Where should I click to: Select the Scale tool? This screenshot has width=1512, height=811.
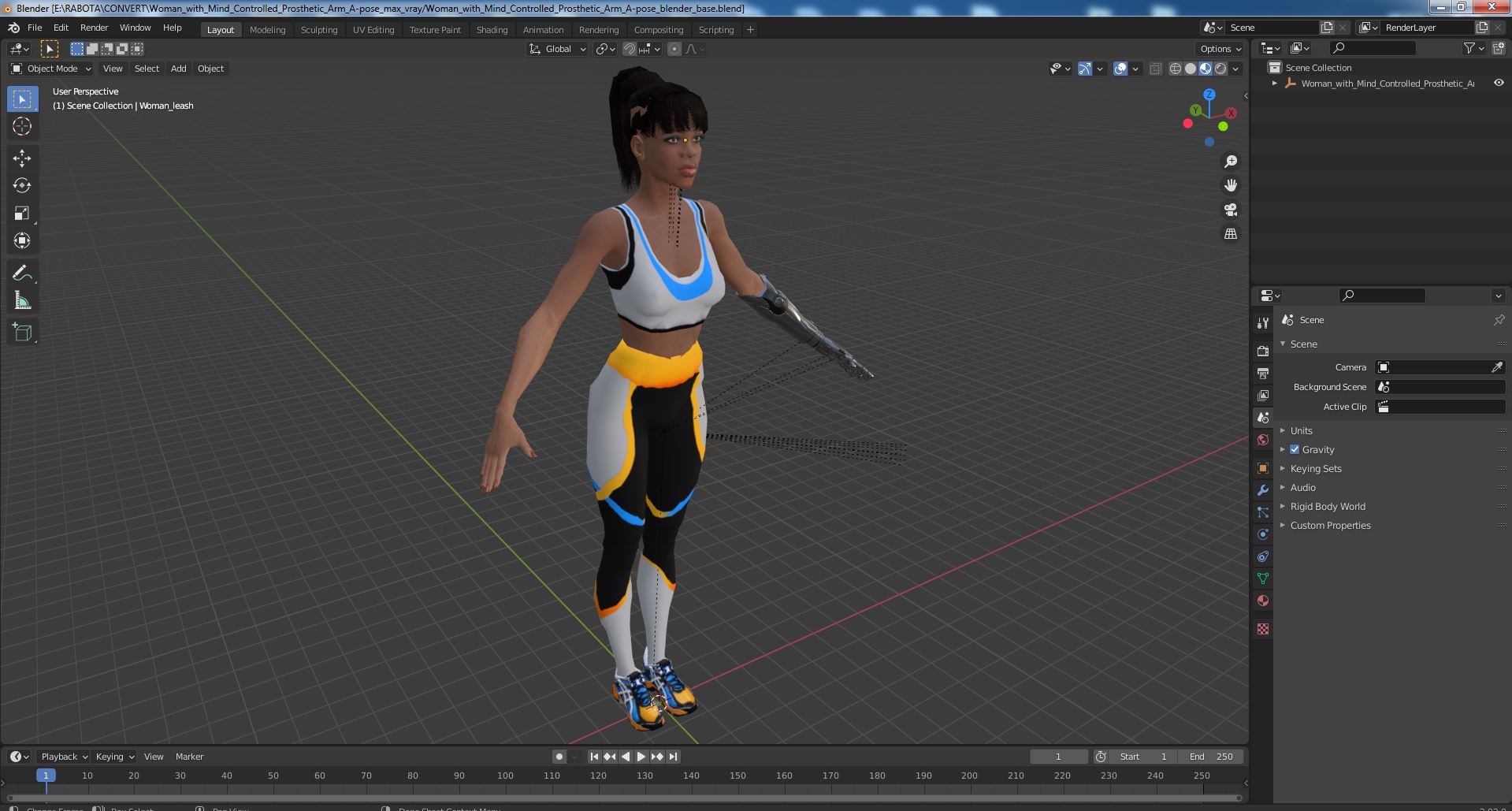coord(22,214)
